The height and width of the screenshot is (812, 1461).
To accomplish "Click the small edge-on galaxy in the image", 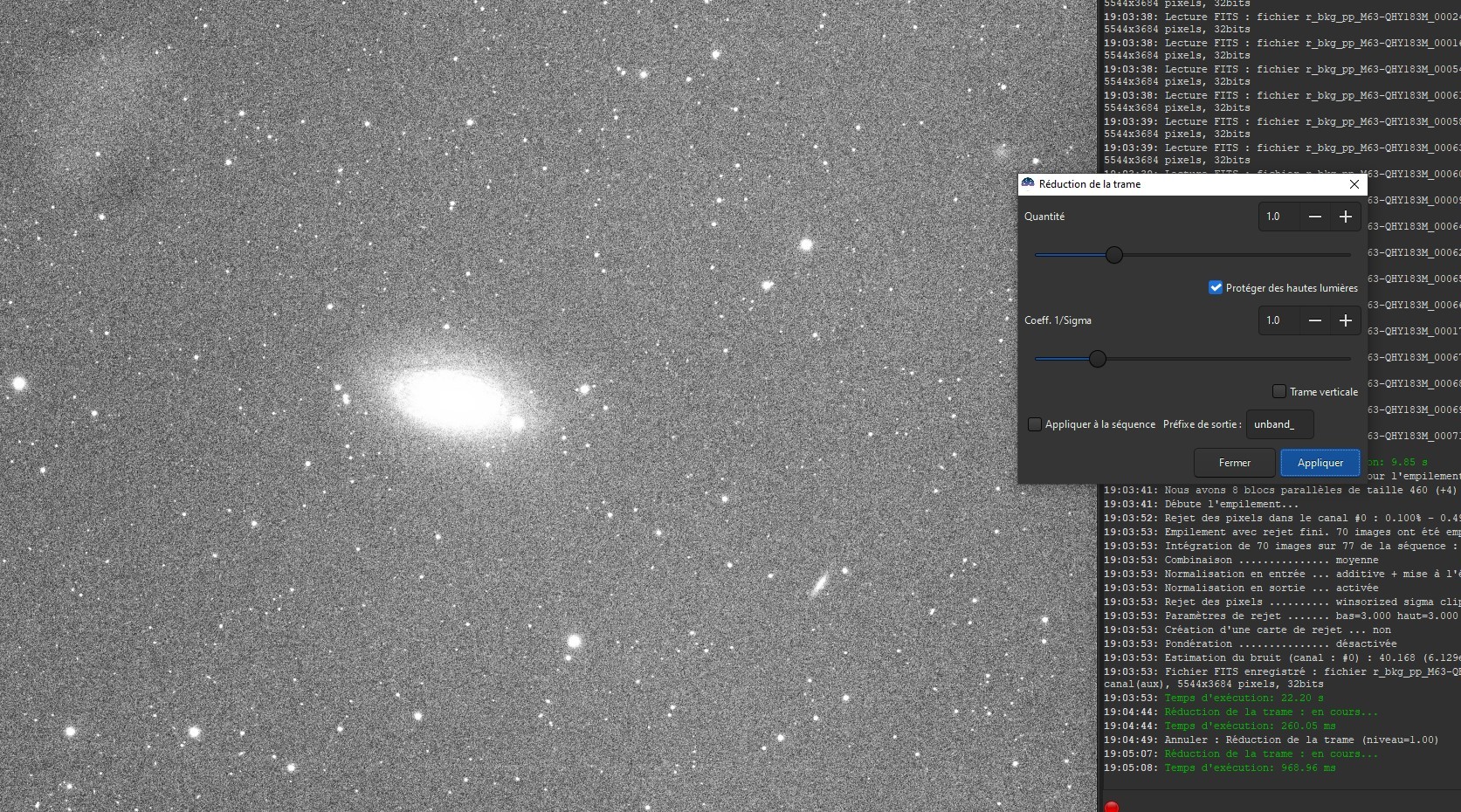I will pyautogui.click(x=820, y=583).
